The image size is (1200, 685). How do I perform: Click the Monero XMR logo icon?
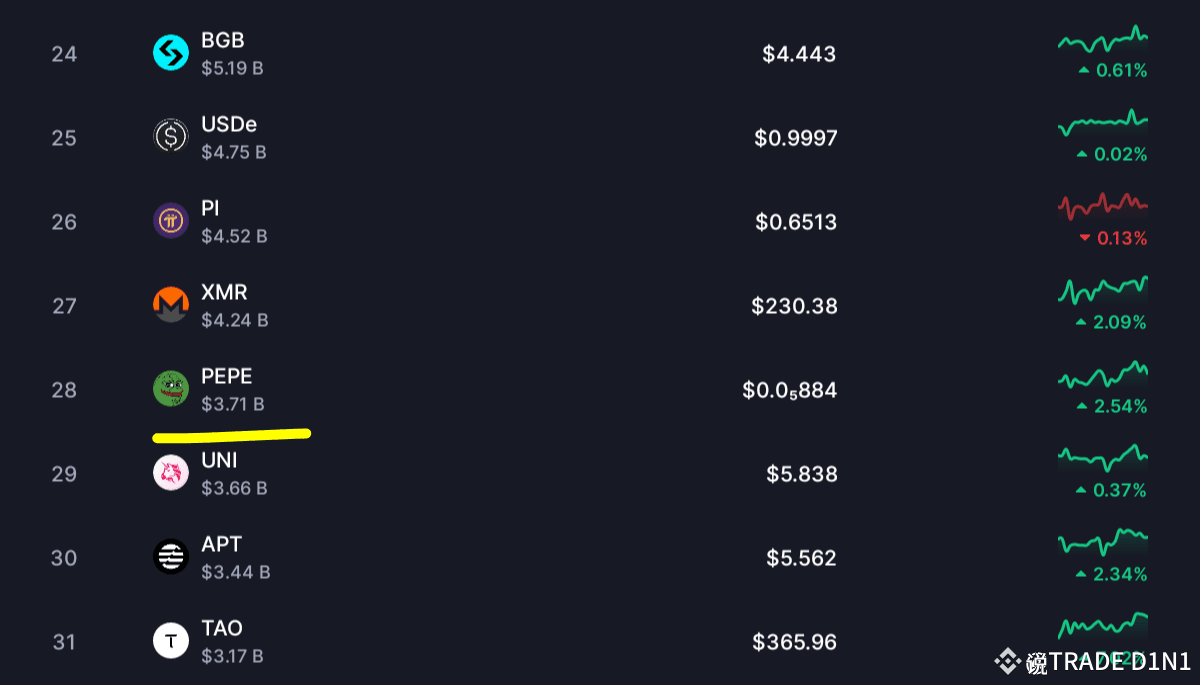171,304
